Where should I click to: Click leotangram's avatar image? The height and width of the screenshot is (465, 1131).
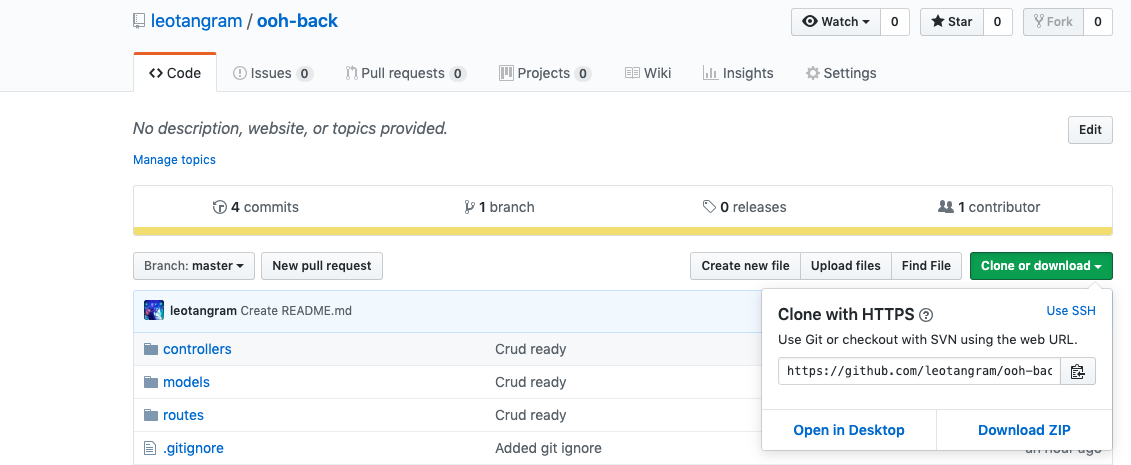click(154, 311)
